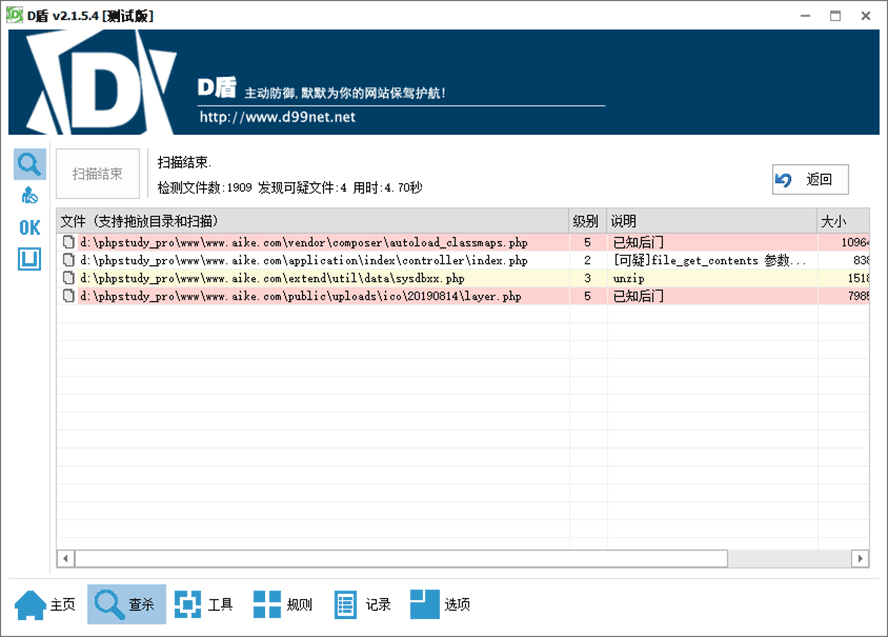Open the user clone detection sidebar icon
Viewport: 888px width, 637px height.
tap(30, 196)
